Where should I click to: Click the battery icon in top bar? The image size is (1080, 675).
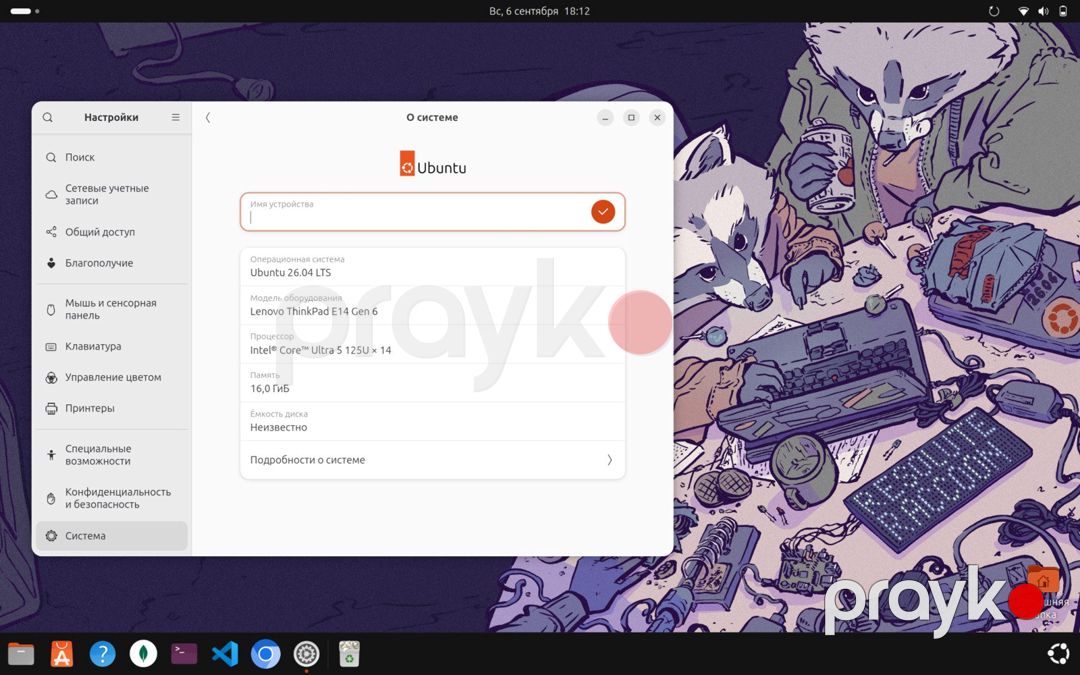(x=1063, y=11)
